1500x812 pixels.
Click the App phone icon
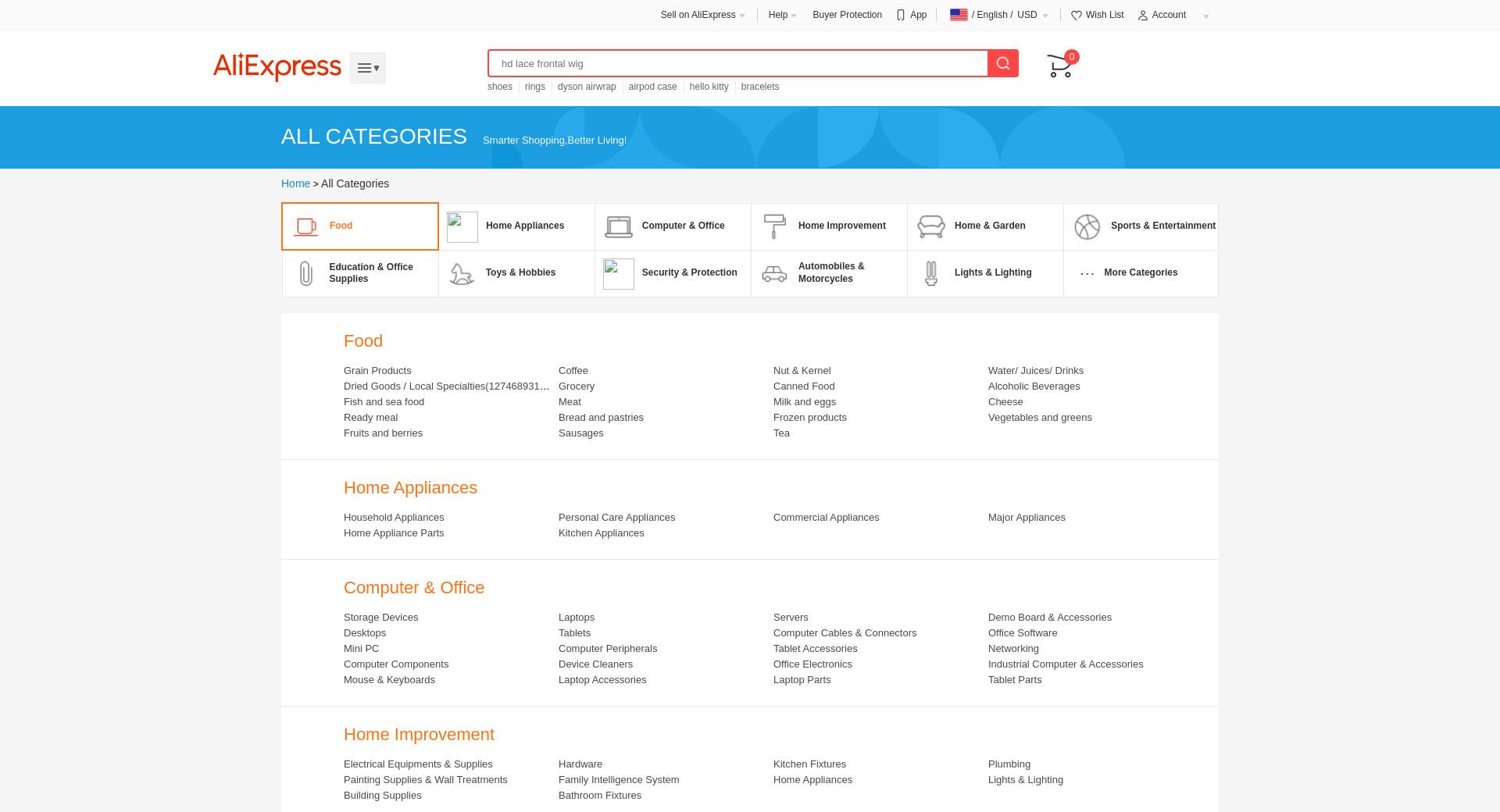(901, 15)
